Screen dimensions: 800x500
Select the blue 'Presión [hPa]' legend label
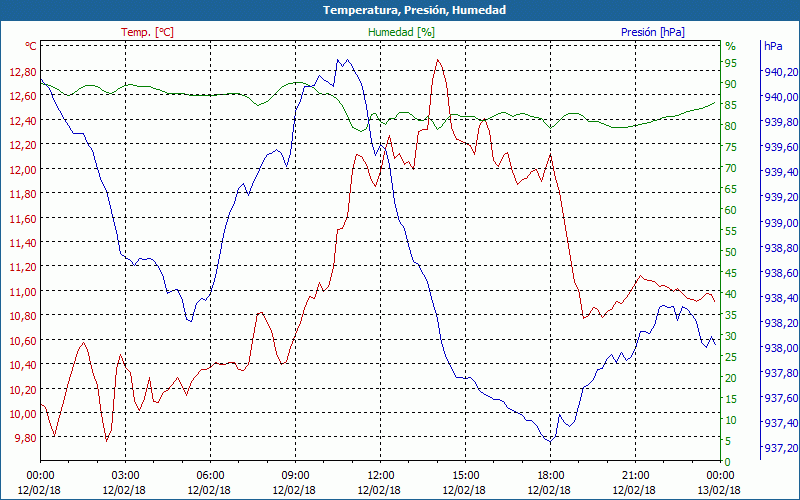click(x=653, y=32)
